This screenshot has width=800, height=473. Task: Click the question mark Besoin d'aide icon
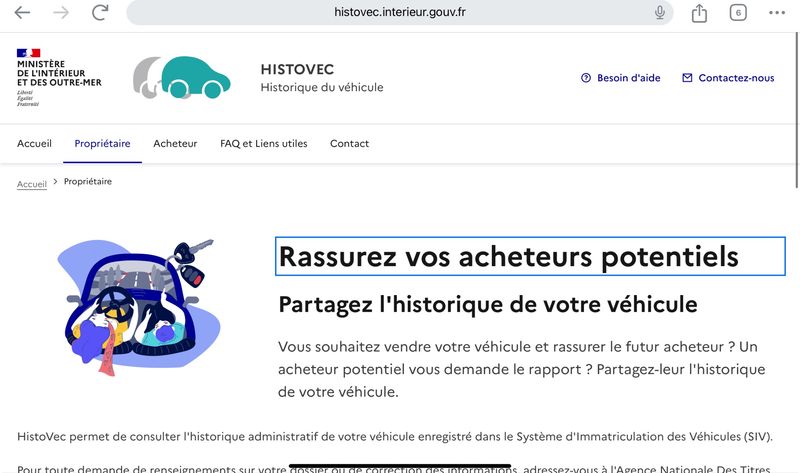coord(586,78)
